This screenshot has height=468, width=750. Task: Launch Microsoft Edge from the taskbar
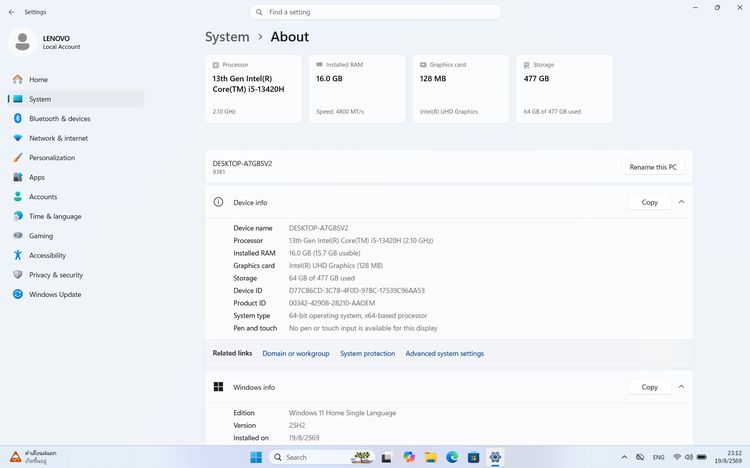[452, 457]
